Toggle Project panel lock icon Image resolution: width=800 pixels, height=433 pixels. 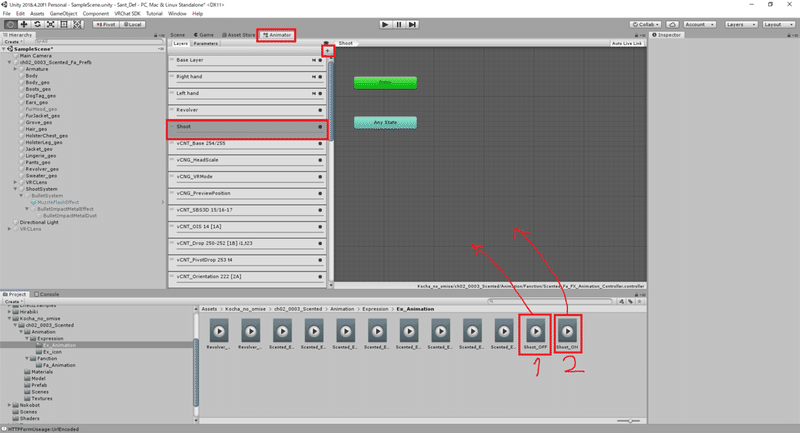coord(637,295)
